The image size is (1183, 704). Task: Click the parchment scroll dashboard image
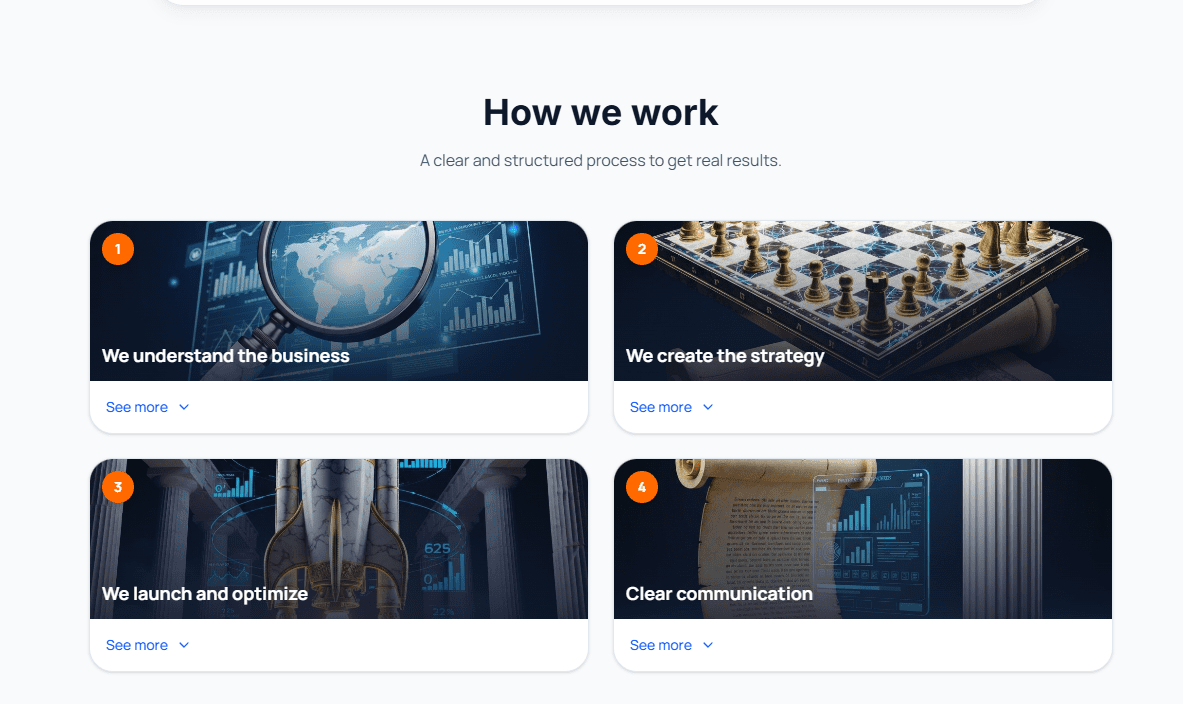[862, 539]
